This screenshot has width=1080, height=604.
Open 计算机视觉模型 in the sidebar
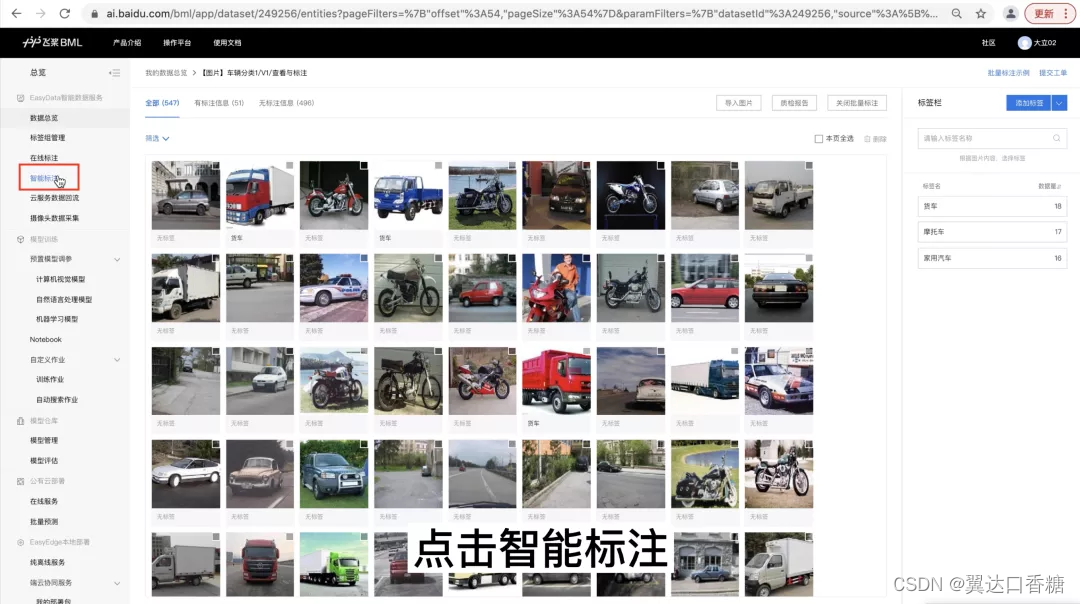pos(61,280)
